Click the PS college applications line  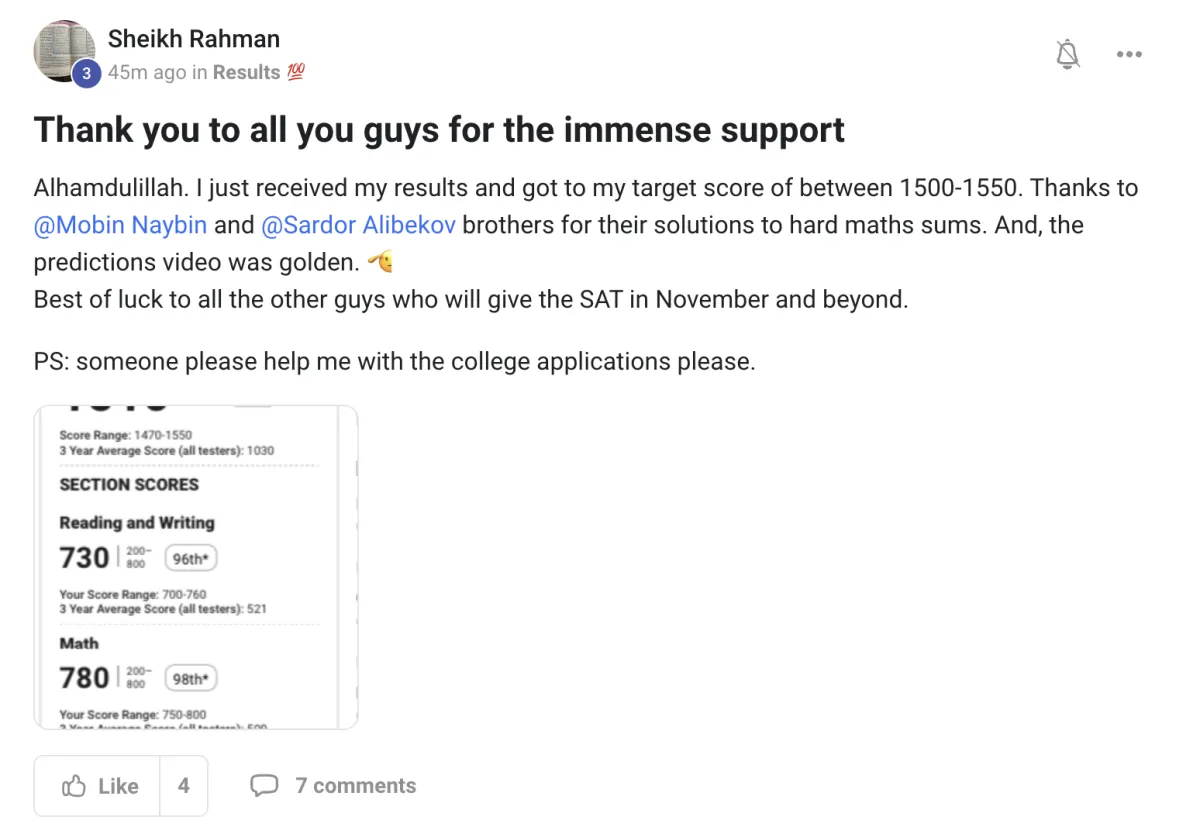pos(394,361)
